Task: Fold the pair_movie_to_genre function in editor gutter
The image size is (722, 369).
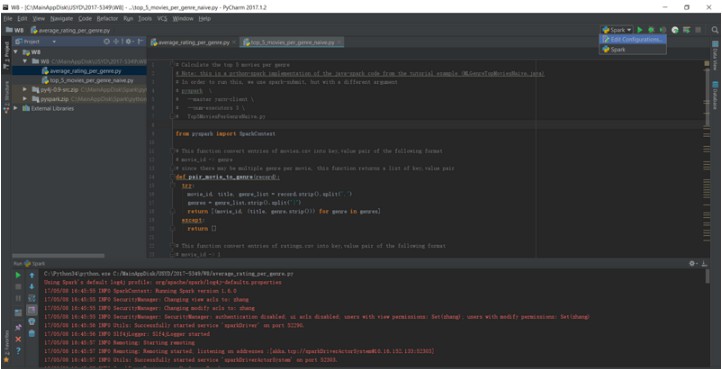Action: 172,177
